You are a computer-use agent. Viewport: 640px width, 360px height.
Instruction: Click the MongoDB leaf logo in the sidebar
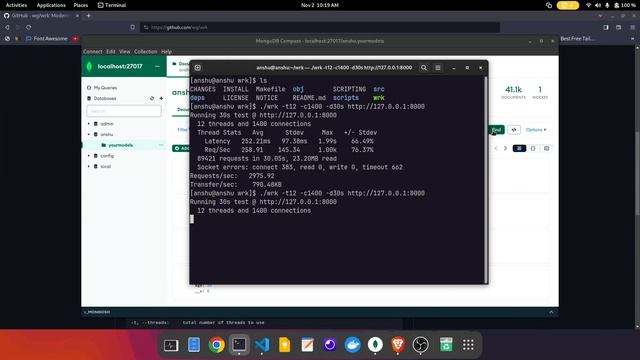89,66
